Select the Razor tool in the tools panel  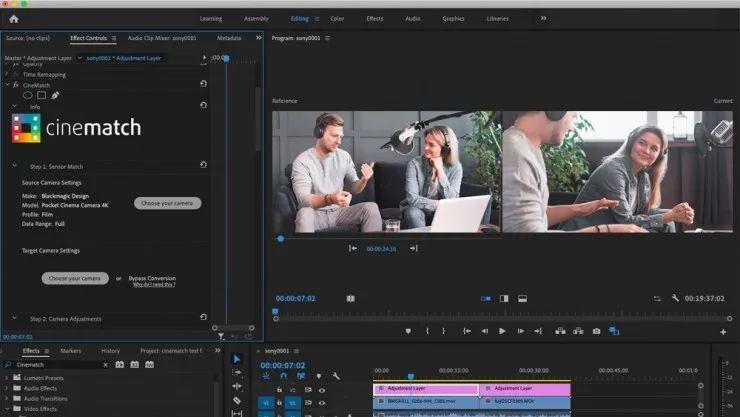click(237, 400)
